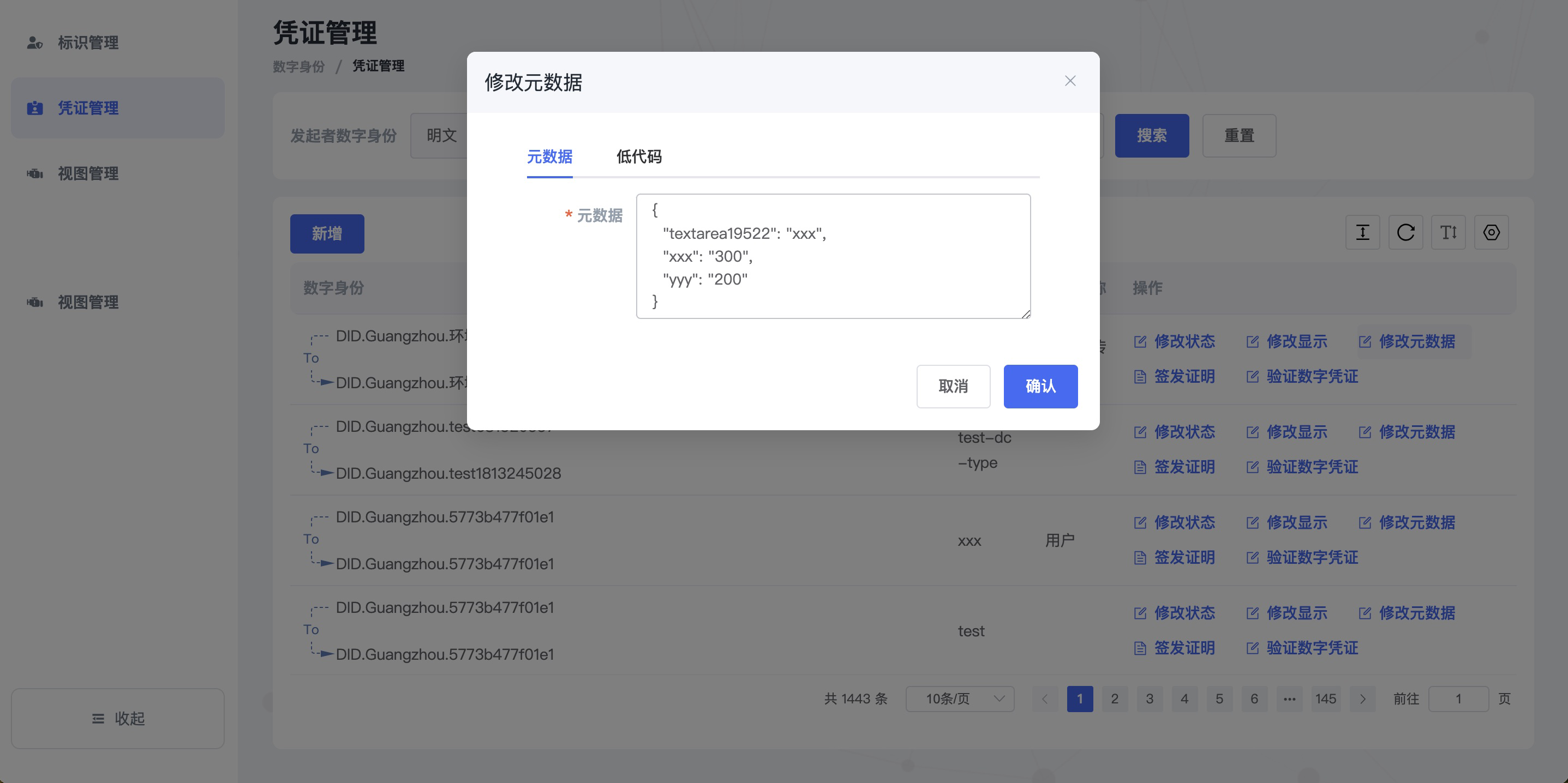
Task: Click the refresh table icon
Action: point(1405,232)
